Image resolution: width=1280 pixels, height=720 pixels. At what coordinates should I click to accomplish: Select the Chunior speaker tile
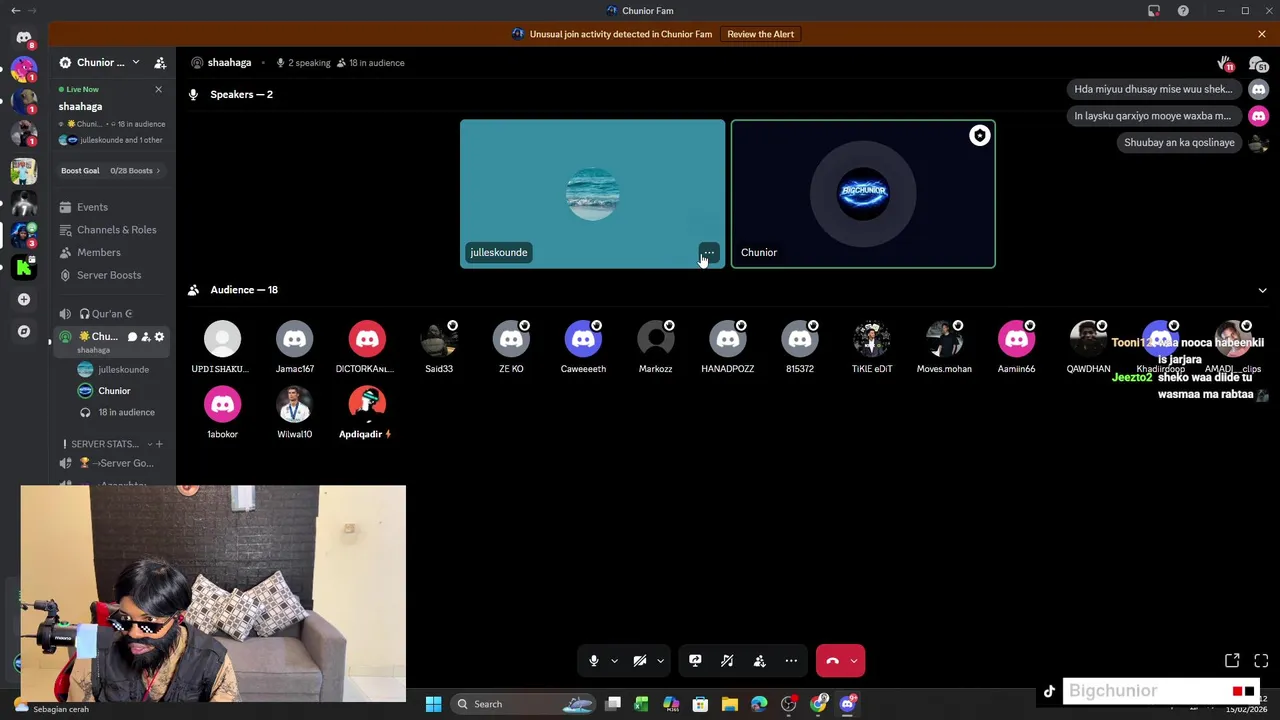coord(863,194)
